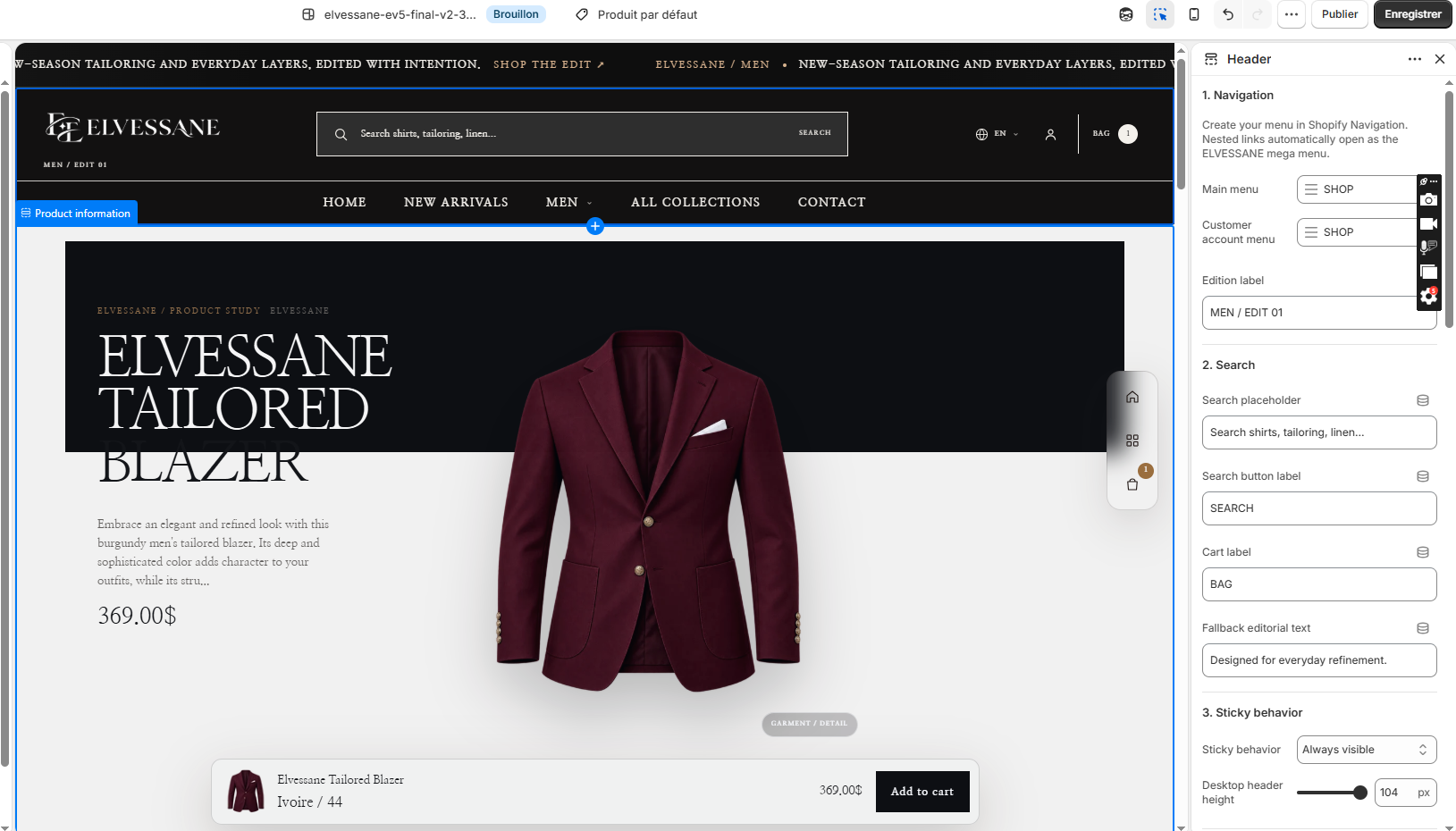Click the SHOP THE EDIT announcement link
The image size is (1456, 831).
point(549,64)
